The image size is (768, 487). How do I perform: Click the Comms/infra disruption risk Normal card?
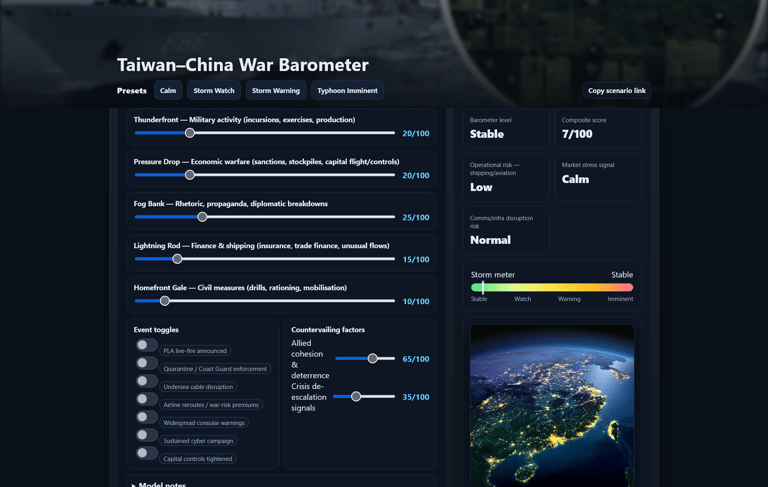(x=506, y=230)
